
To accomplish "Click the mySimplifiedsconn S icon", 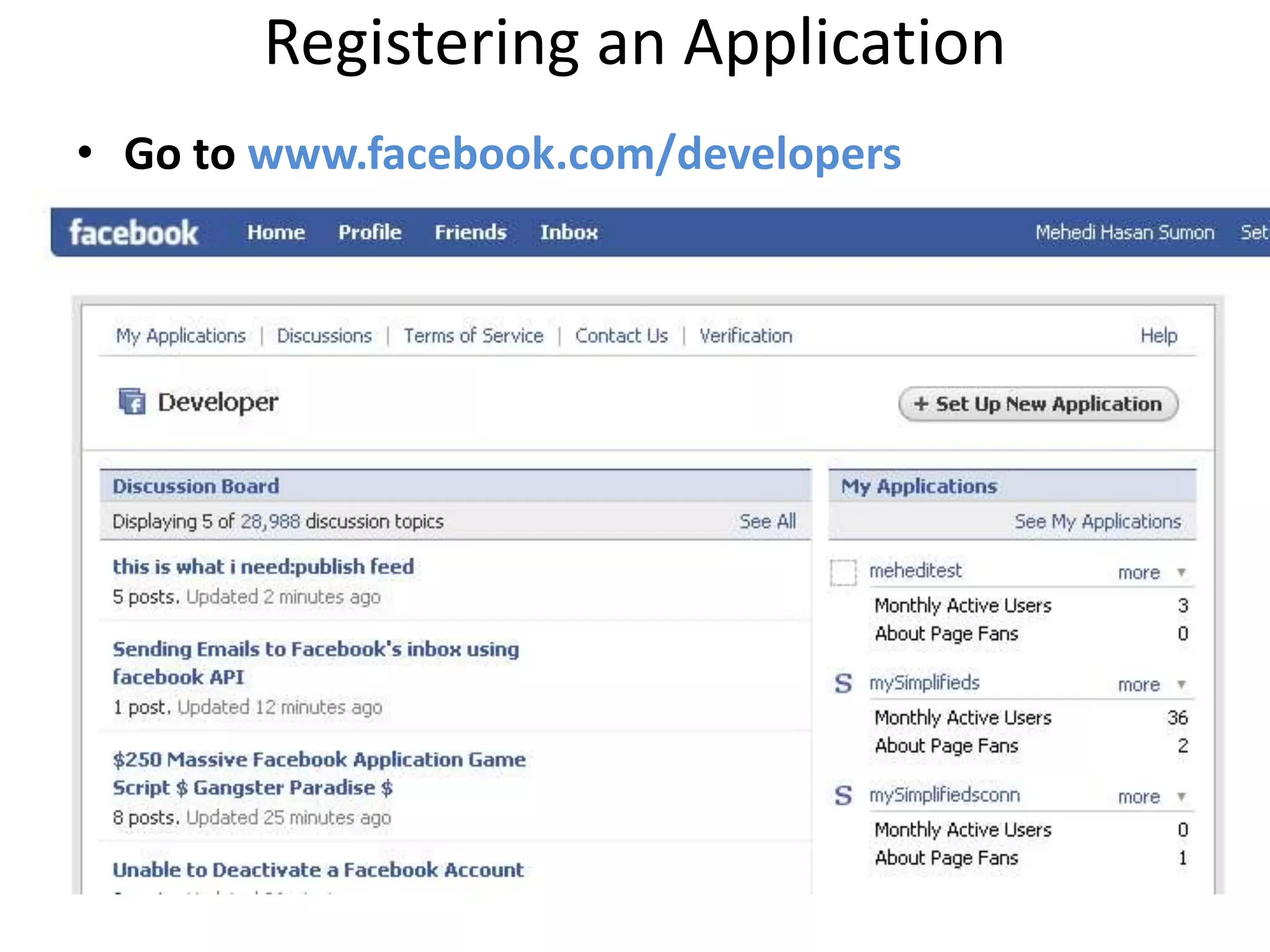I will pyautogui.click(x=843, y=796).
